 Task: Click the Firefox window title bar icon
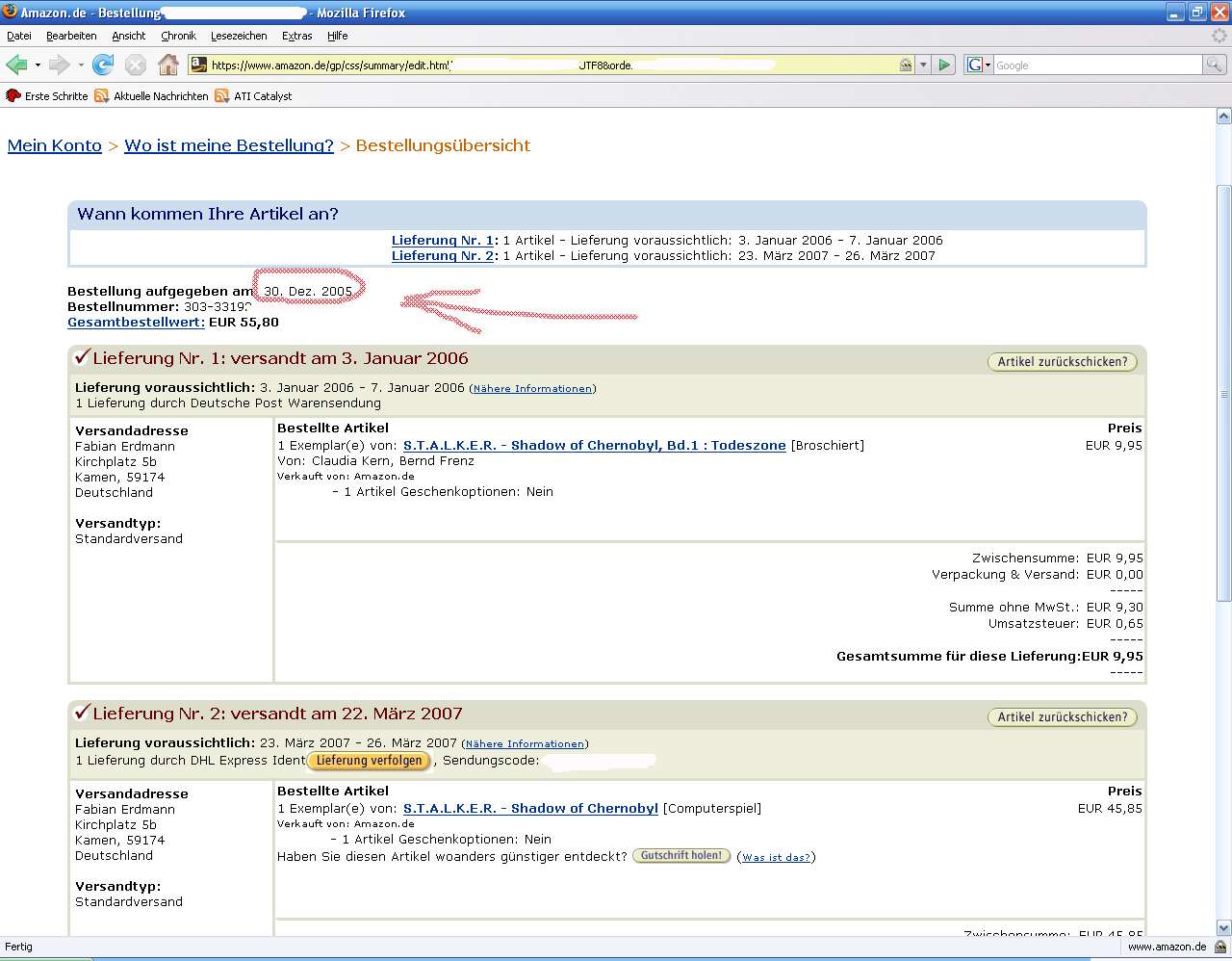point(10,12)
